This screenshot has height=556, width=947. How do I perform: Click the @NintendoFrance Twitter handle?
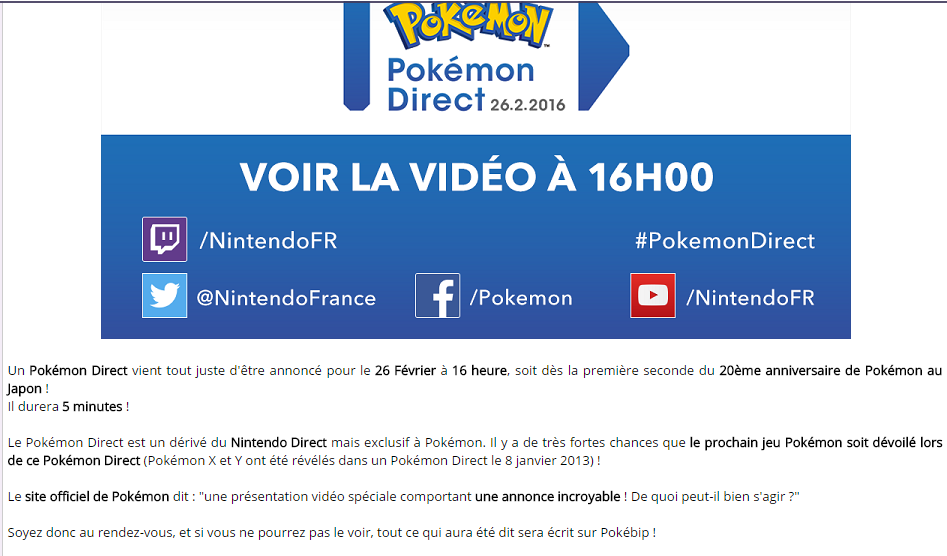286,298
